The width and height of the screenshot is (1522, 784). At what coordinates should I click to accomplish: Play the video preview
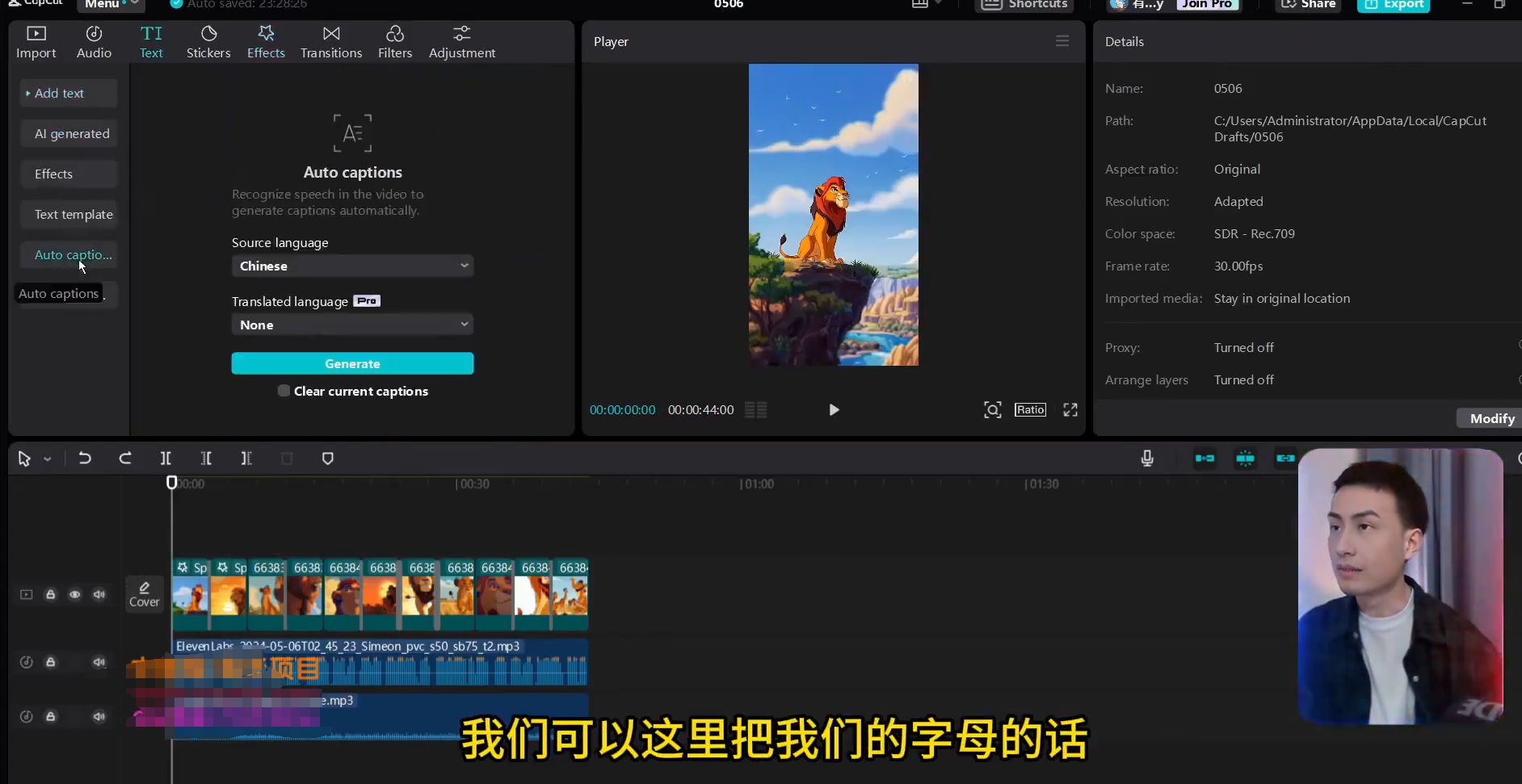pos(834,410)
